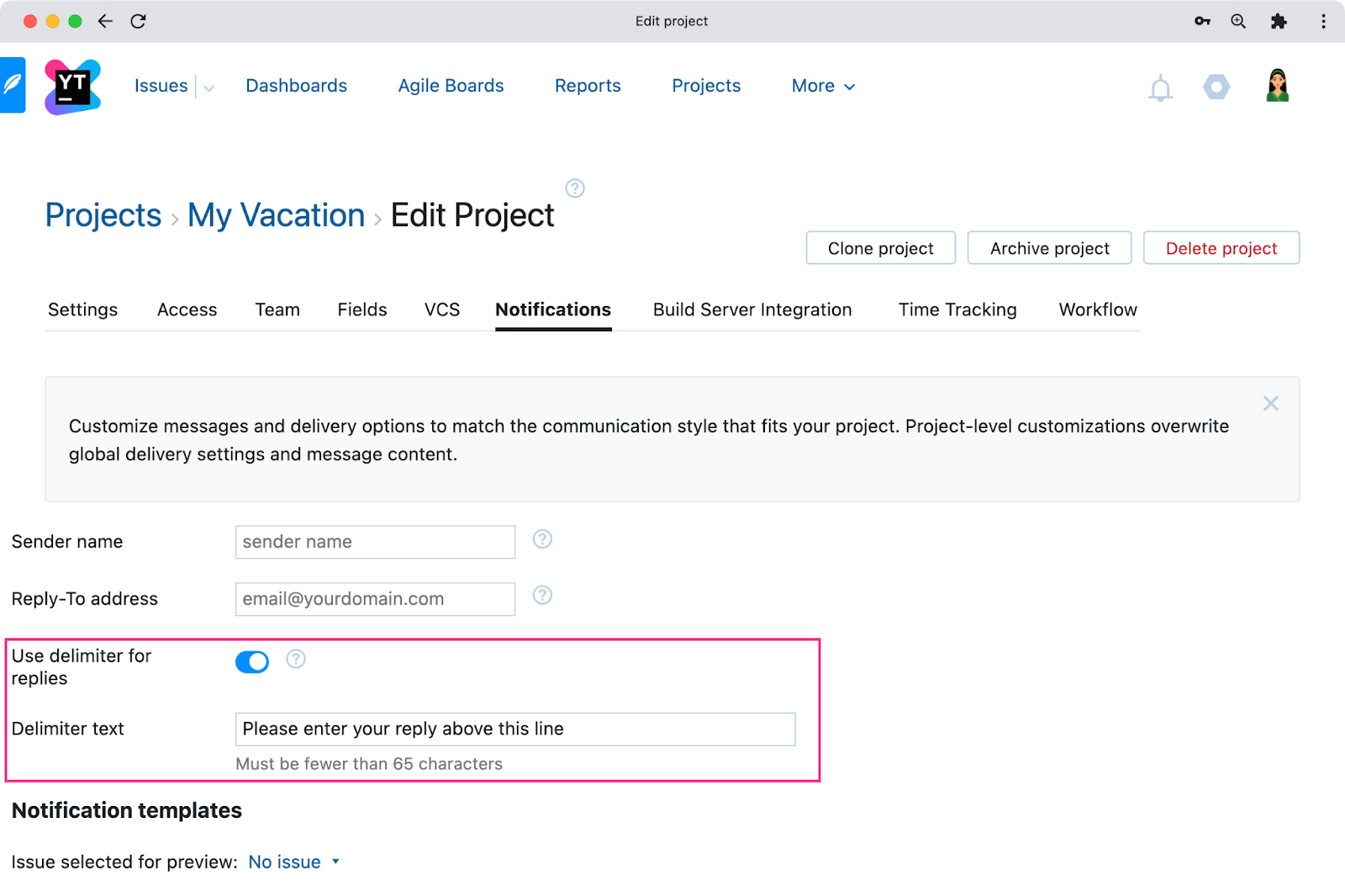Screen dimensions: 1345x896
Task: Dismiss the info banner with the X
Action: 1270,403
